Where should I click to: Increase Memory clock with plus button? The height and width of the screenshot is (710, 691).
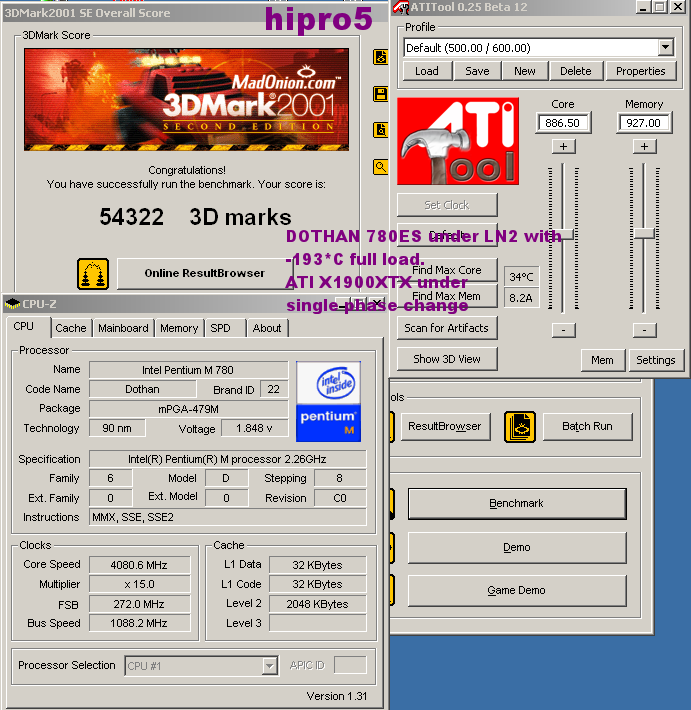coord(644,146)
